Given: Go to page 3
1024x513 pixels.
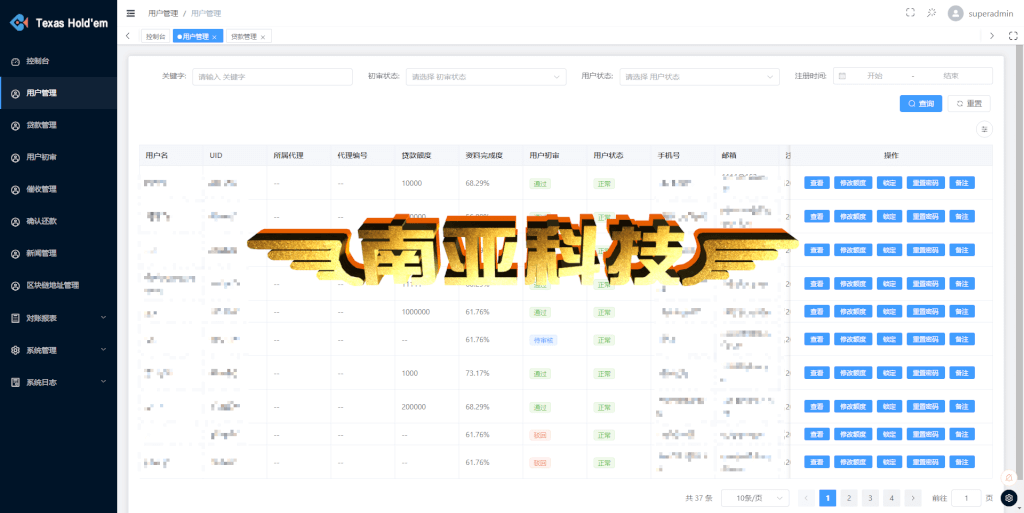Looking at the screenshot, I should pyautogui.click(x=870, y=498).
